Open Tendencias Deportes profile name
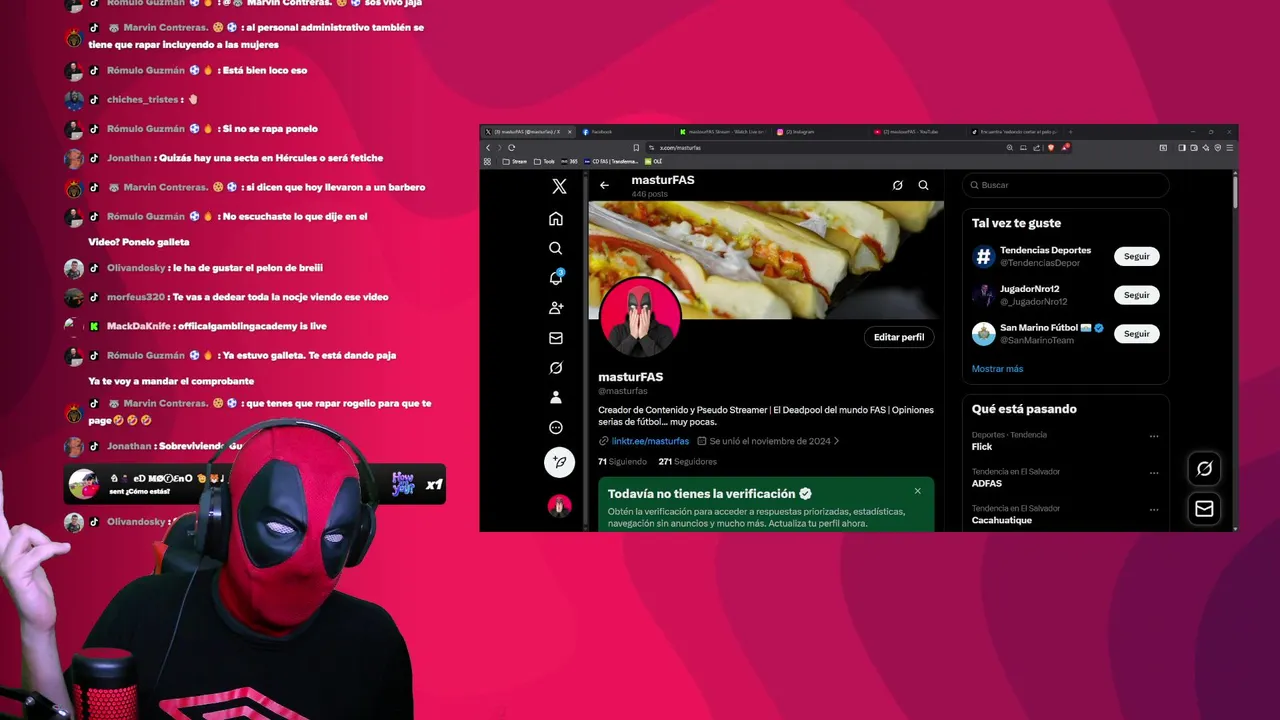The height and width of the screenshot is (720, 1280). 1045,250
